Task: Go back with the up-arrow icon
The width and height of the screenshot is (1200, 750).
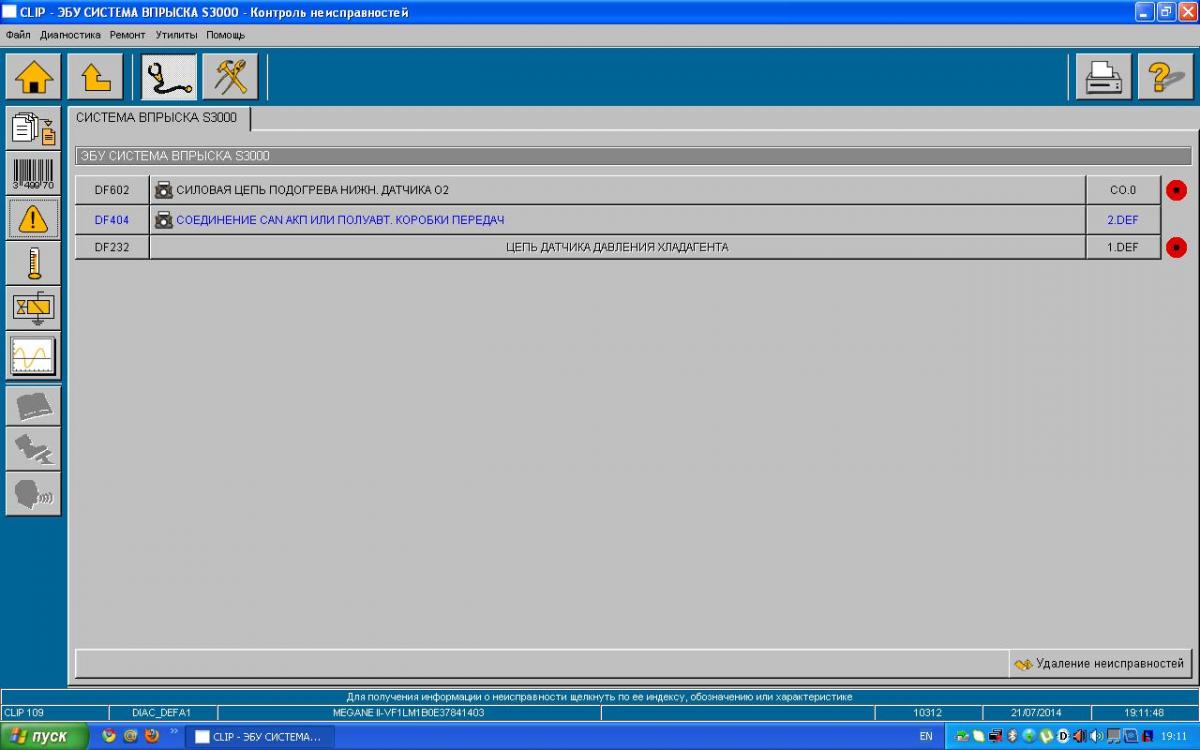Action: 96,77
